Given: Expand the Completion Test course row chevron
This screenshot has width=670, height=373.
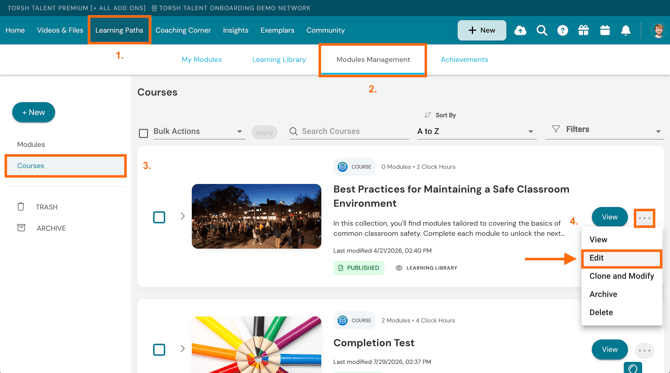Looking at the screenshot, I should click(182, 349).
